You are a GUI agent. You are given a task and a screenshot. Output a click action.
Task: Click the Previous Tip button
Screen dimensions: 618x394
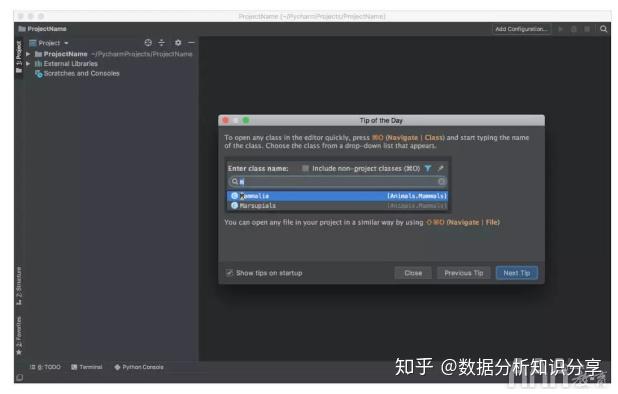pyautogui.click(x=464, y=273)
